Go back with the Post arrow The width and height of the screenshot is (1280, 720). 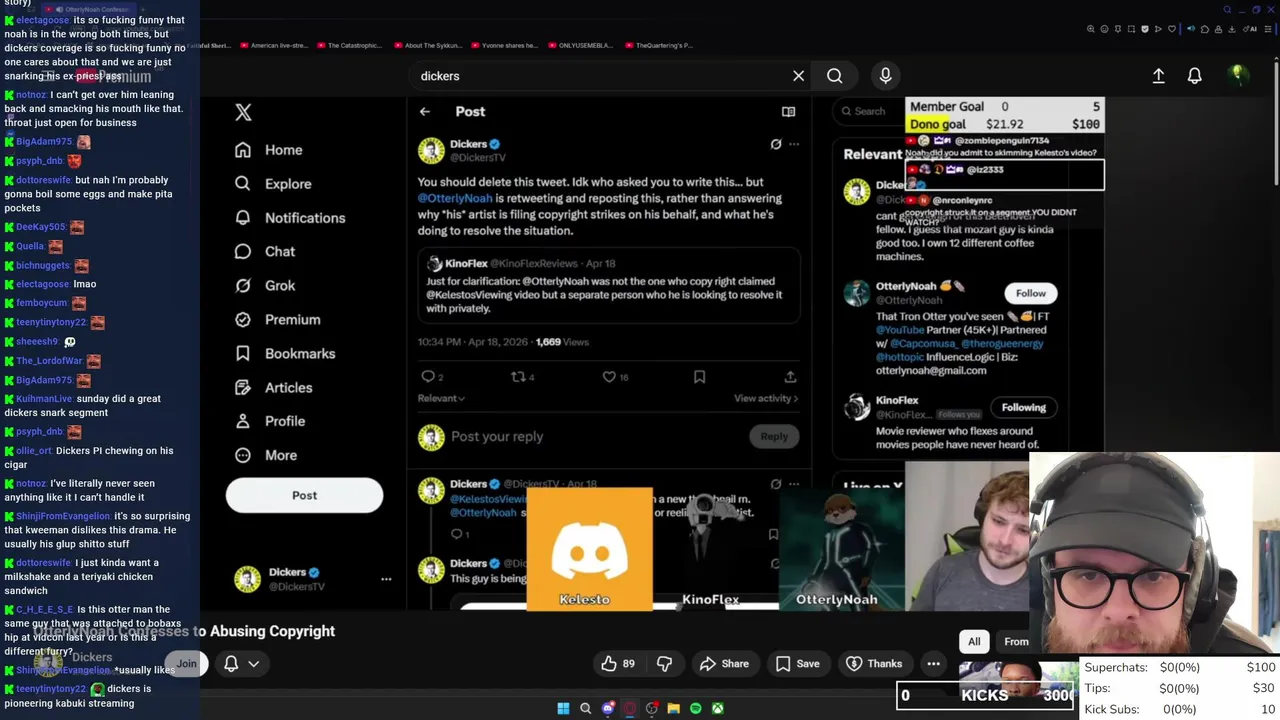tap(425, 112)
